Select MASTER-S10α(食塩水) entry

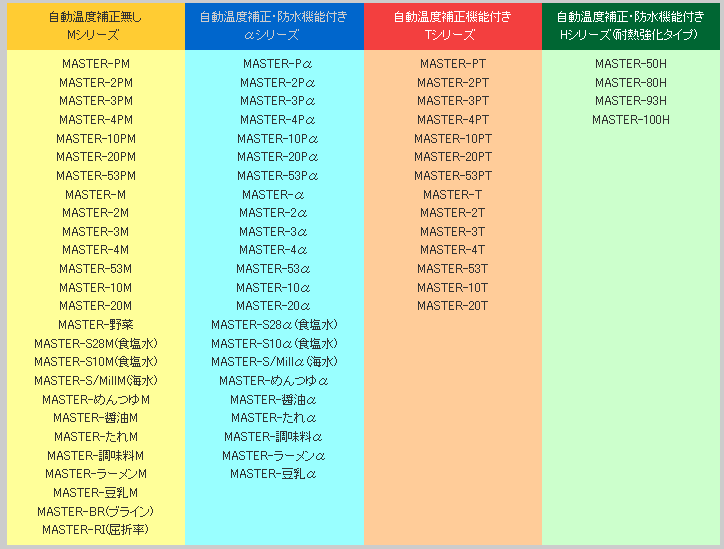click(x=274, y=344)
